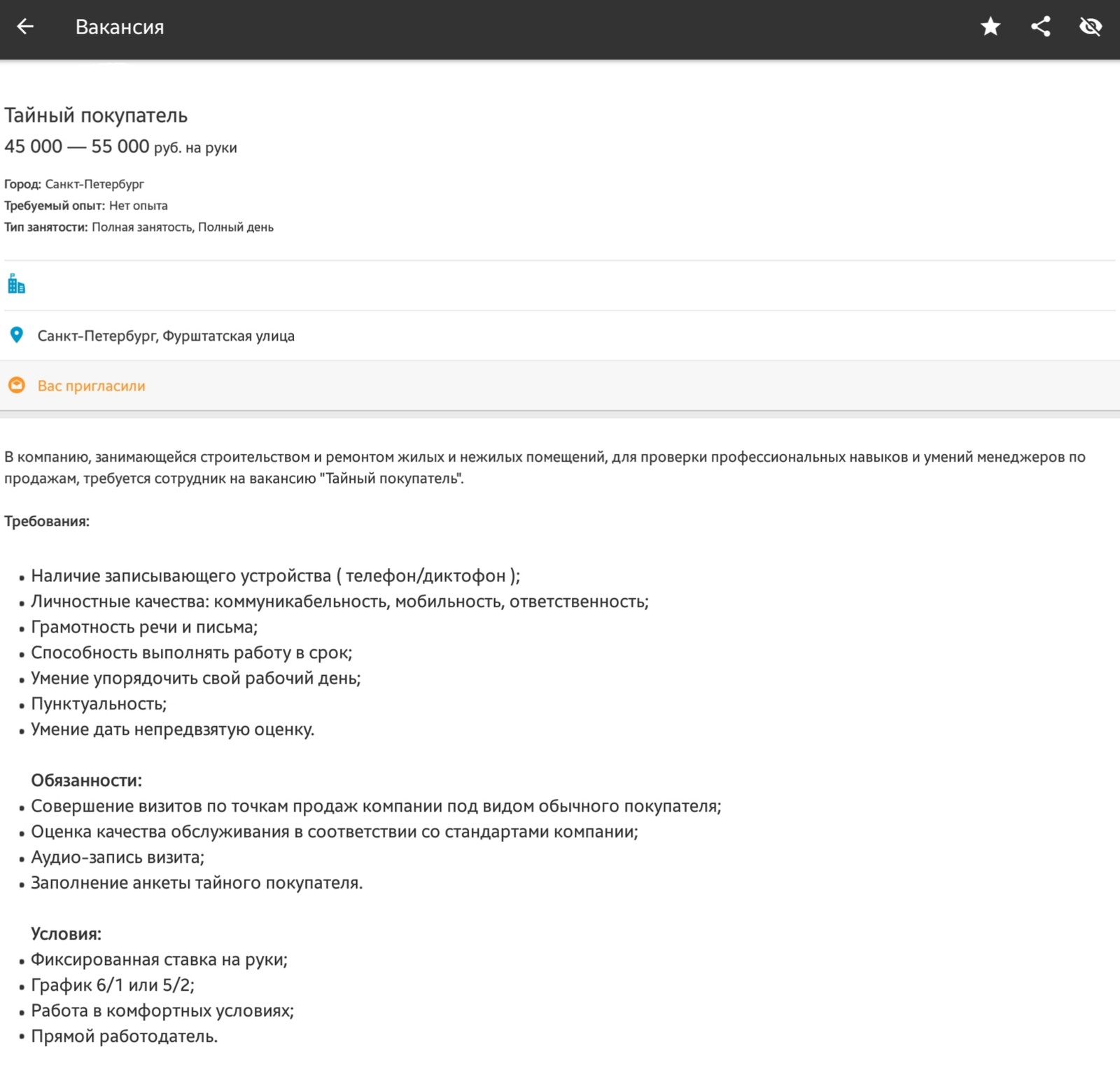
Task: Select the Наличие записывающего устройства requirement
Action: 275,576
